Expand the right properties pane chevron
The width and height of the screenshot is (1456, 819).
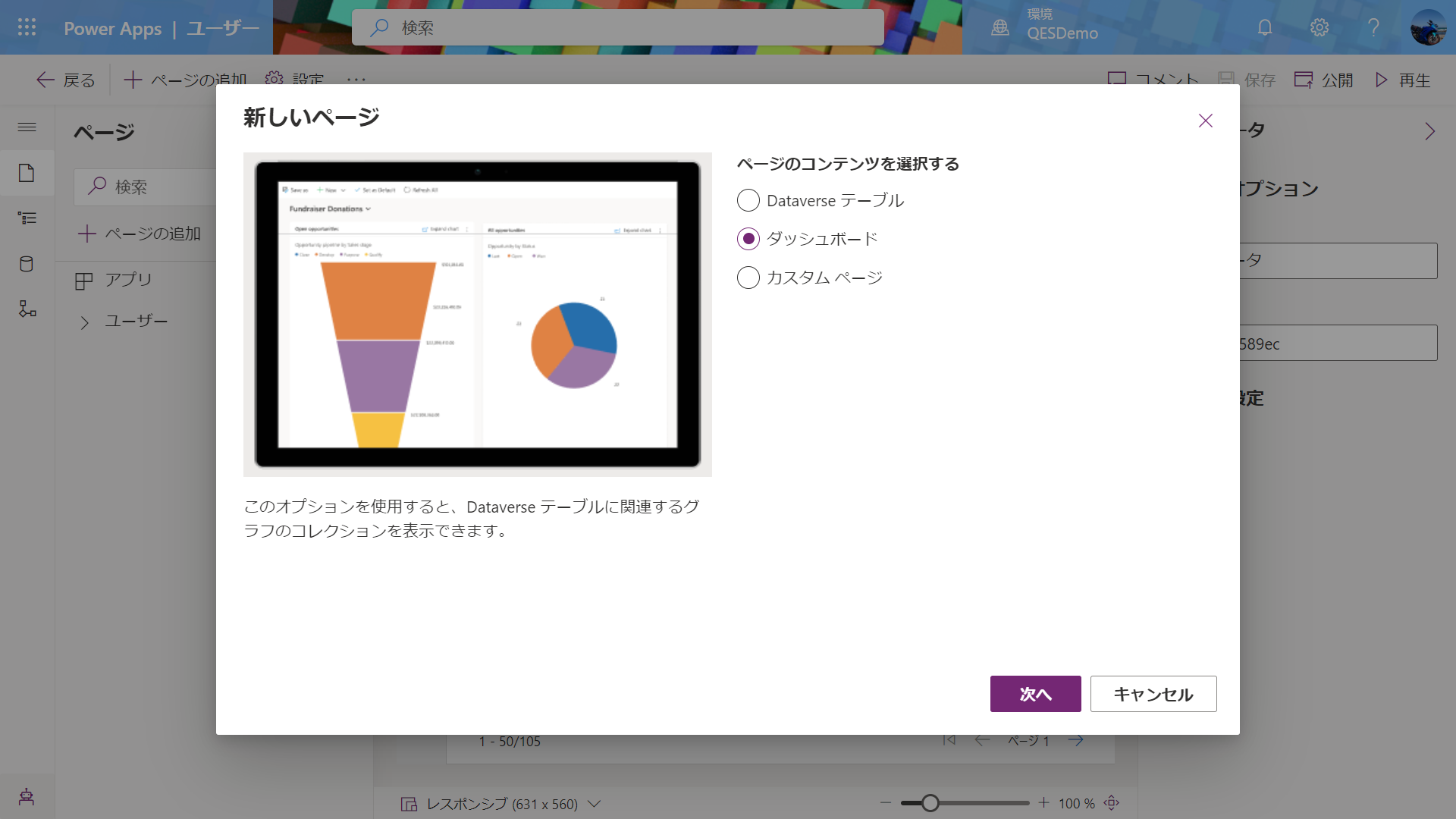tap(1429, 131)
